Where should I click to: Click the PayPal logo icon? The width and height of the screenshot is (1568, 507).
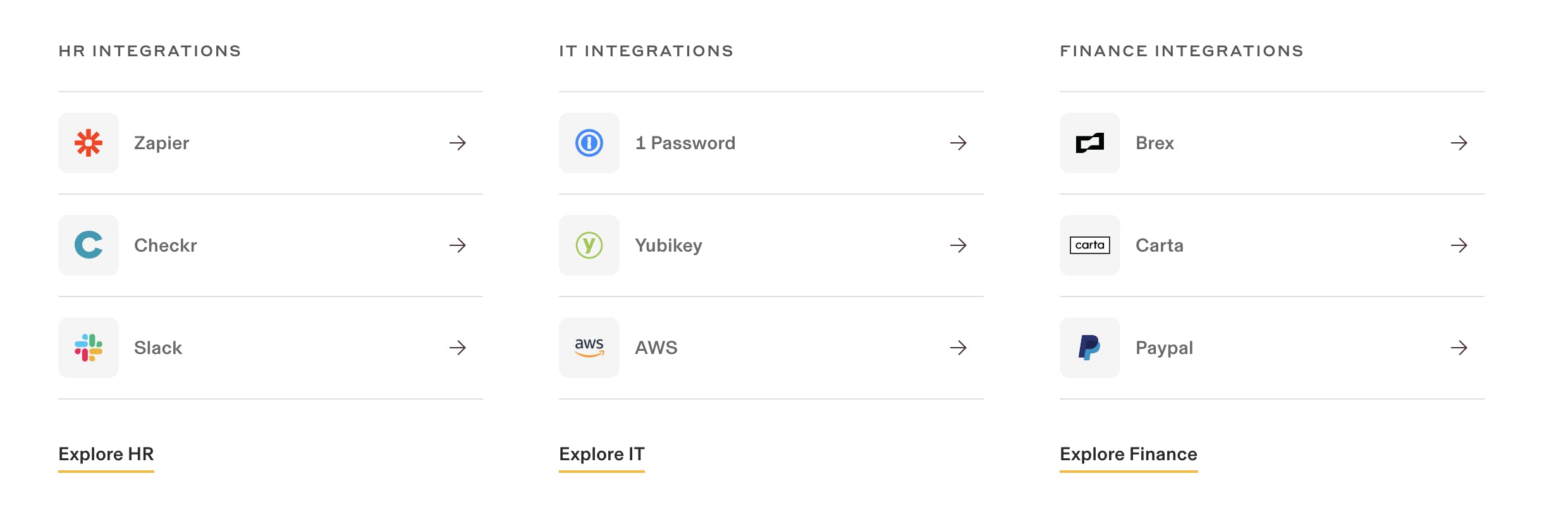coord(1090,348)
